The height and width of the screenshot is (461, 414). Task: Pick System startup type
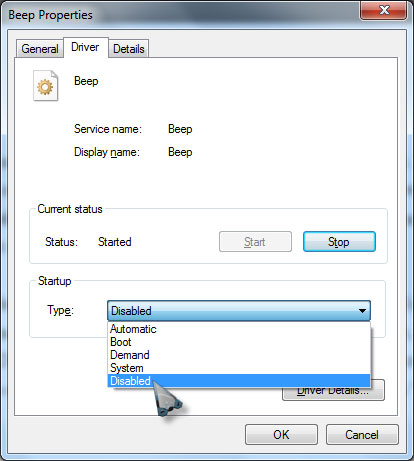point(239,368)
